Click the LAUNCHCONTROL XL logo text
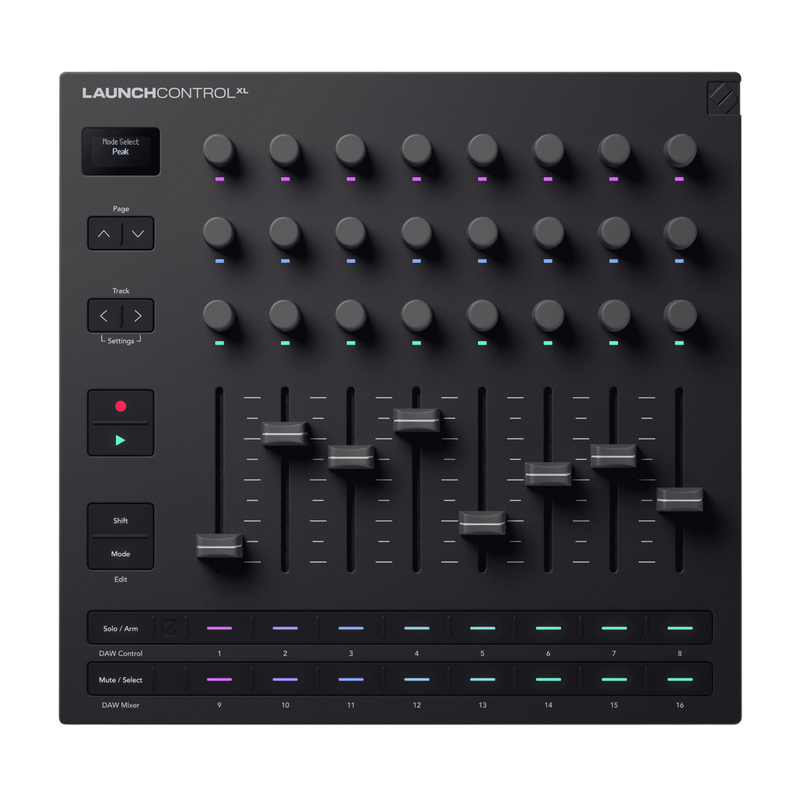The height and width of the screenshot is (800, 800). click(x=165, y=93)
